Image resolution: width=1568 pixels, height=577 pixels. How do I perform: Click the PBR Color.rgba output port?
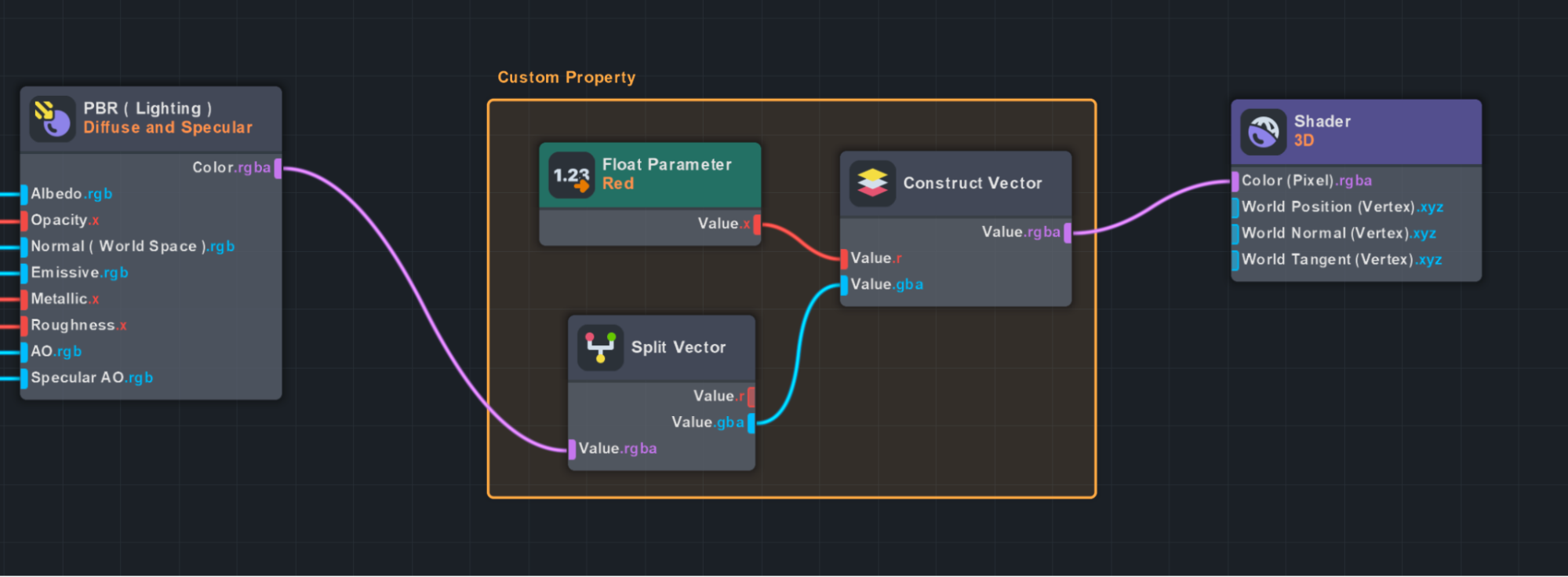click(x=278, y=168)
